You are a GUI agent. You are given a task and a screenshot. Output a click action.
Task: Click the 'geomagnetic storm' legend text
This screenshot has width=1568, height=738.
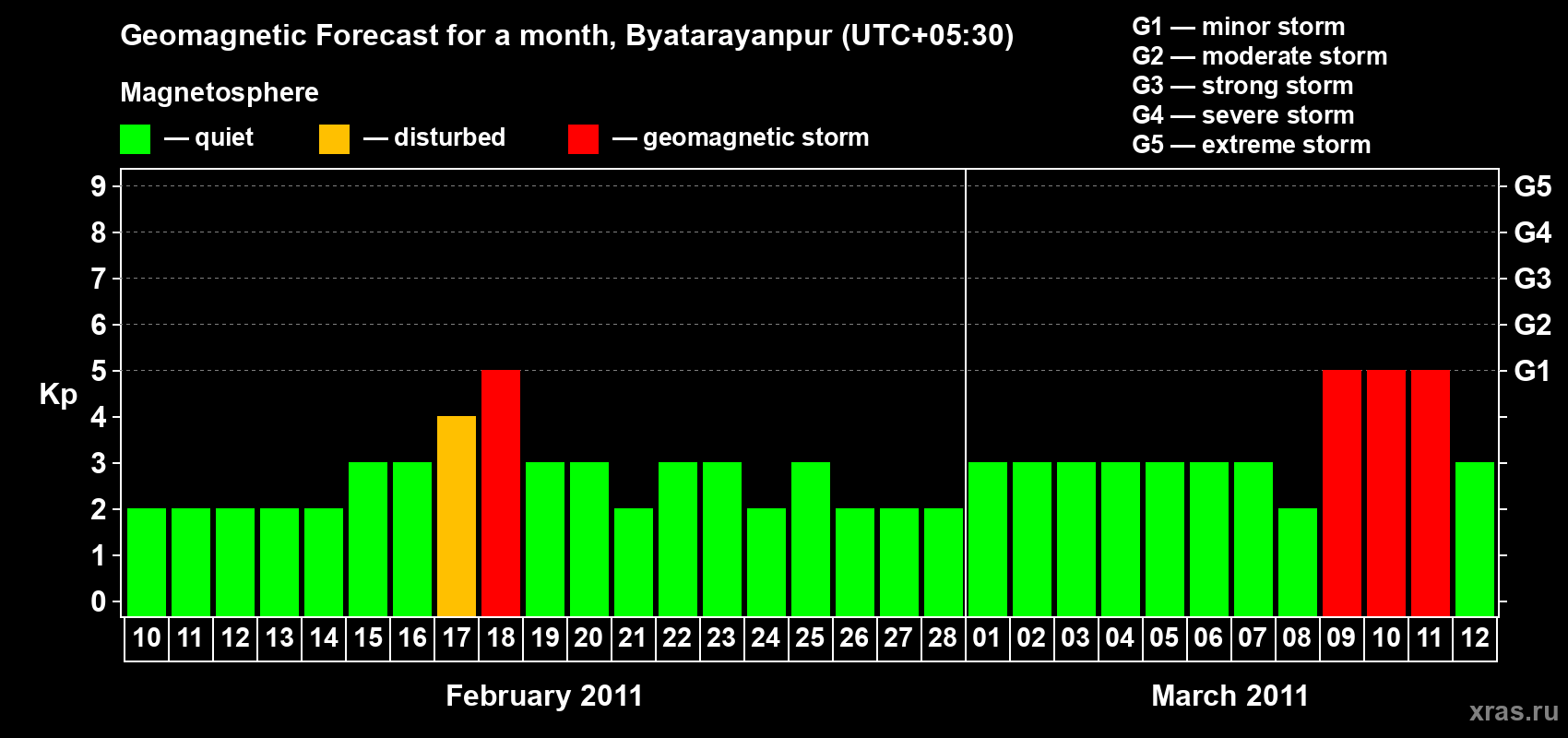coord(756,138)
